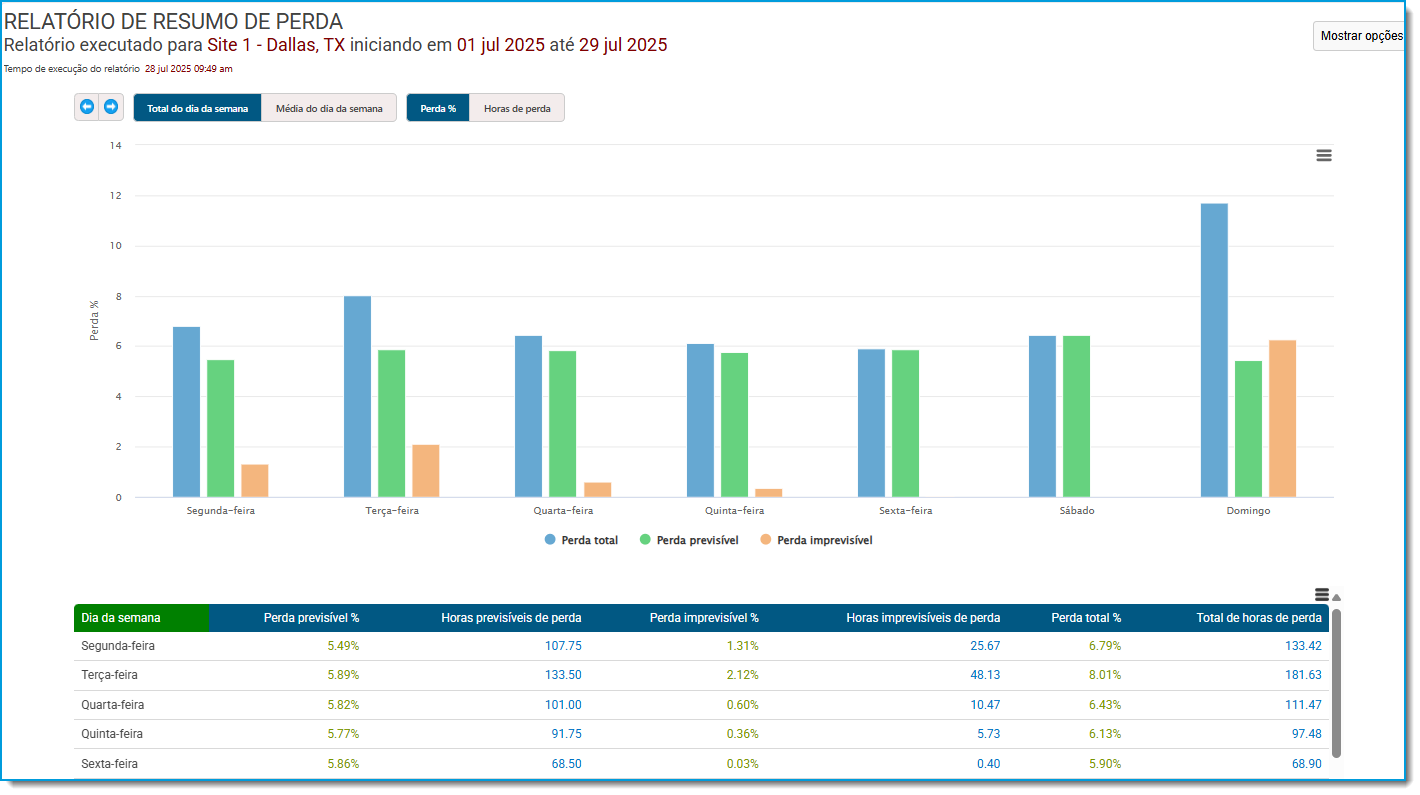This screenshot has width=1420, height=795.
Task: Click the Mostrar opções button
Action: point(1360,36)
